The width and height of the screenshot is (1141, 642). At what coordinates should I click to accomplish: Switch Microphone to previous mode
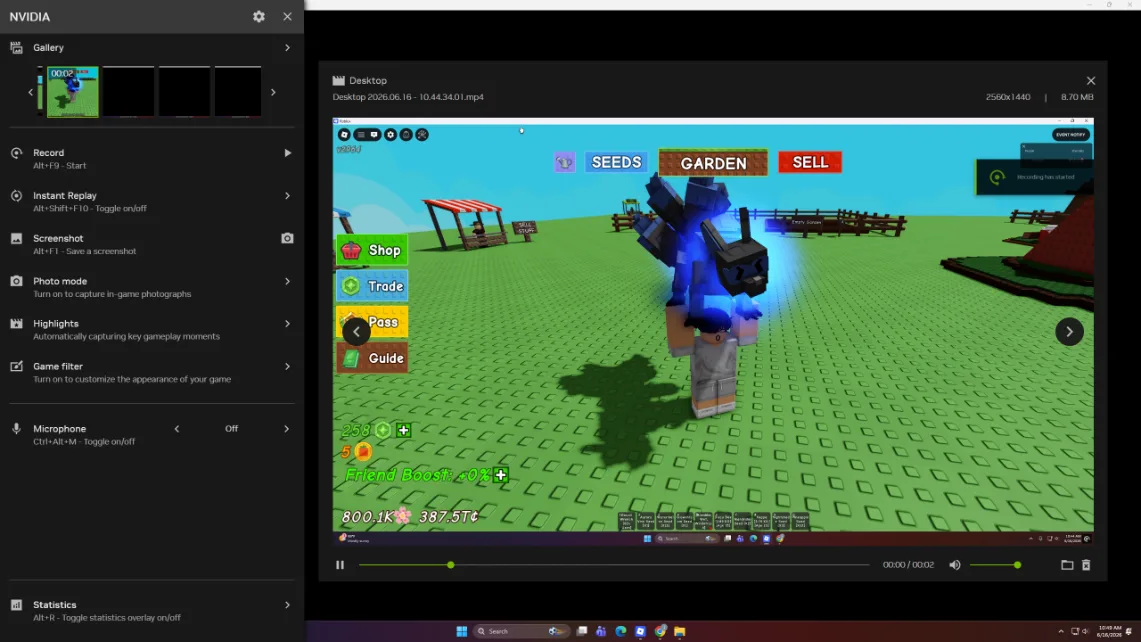[177, 429]
